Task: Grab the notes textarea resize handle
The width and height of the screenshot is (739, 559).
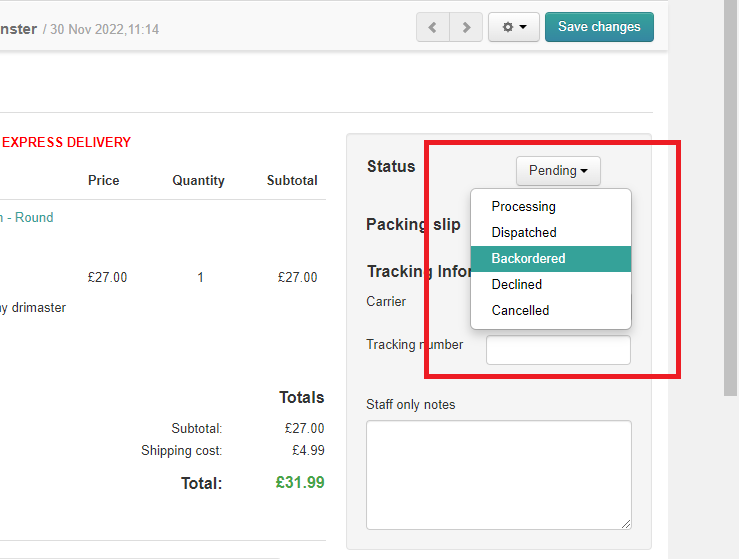Action: (x=626, y=523)
